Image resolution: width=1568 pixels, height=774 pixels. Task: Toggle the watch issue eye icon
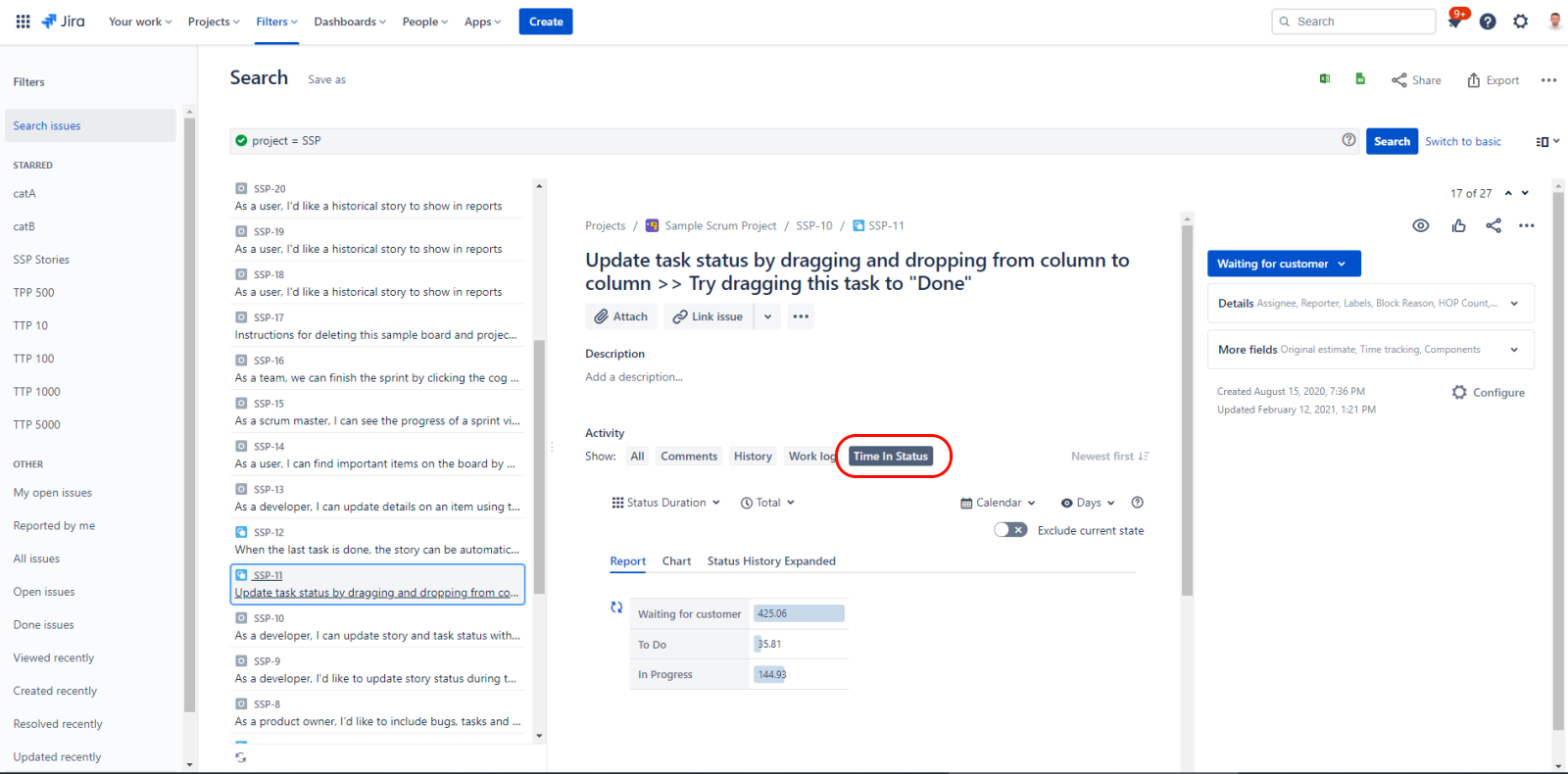click(x=1420, y=225)
